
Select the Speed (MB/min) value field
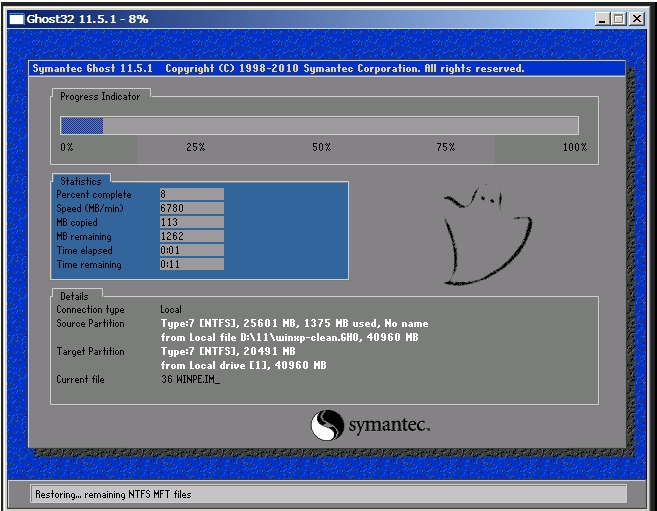(x=192, y=208)
